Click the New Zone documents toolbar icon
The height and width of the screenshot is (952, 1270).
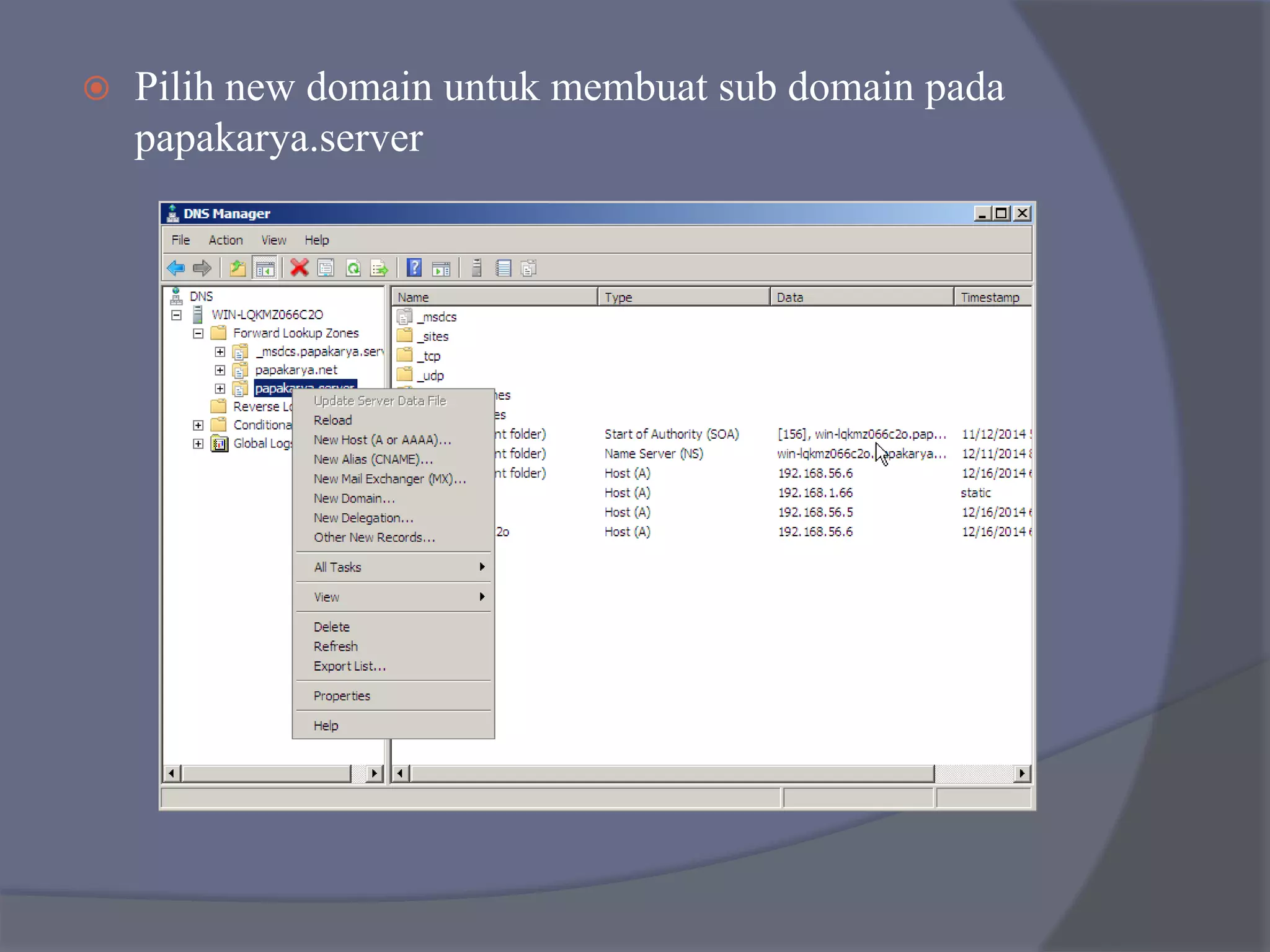pos(529,268)
